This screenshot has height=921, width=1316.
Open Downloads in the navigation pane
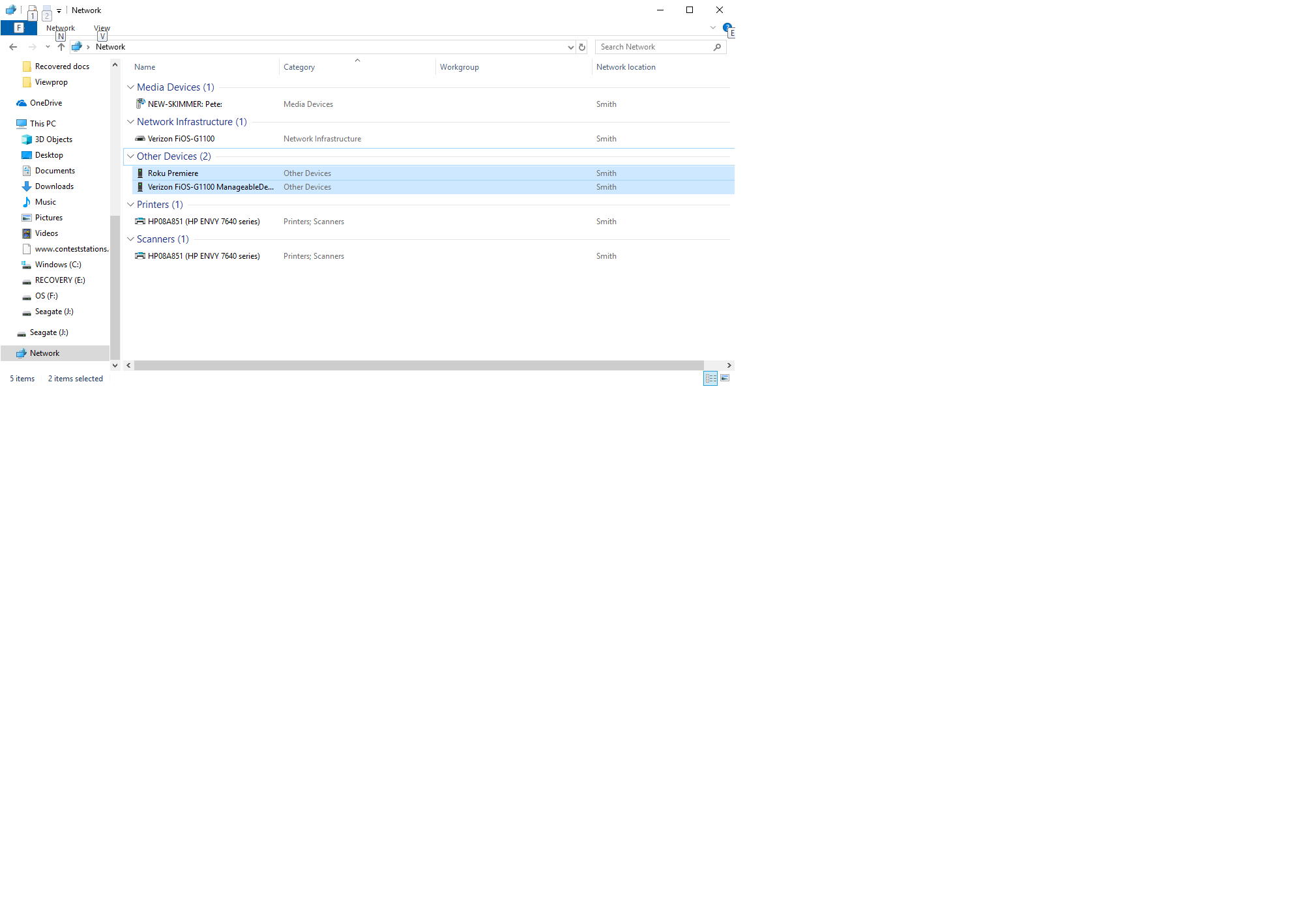54,186
